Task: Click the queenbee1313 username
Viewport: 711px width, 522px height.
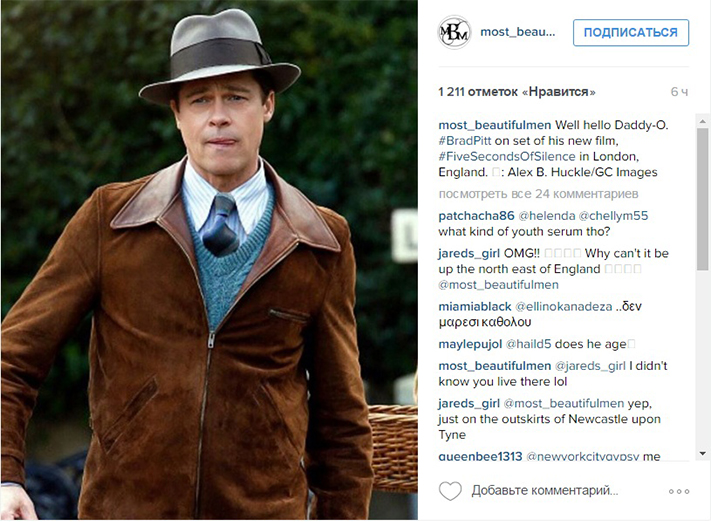Action: tap(480, 456)
